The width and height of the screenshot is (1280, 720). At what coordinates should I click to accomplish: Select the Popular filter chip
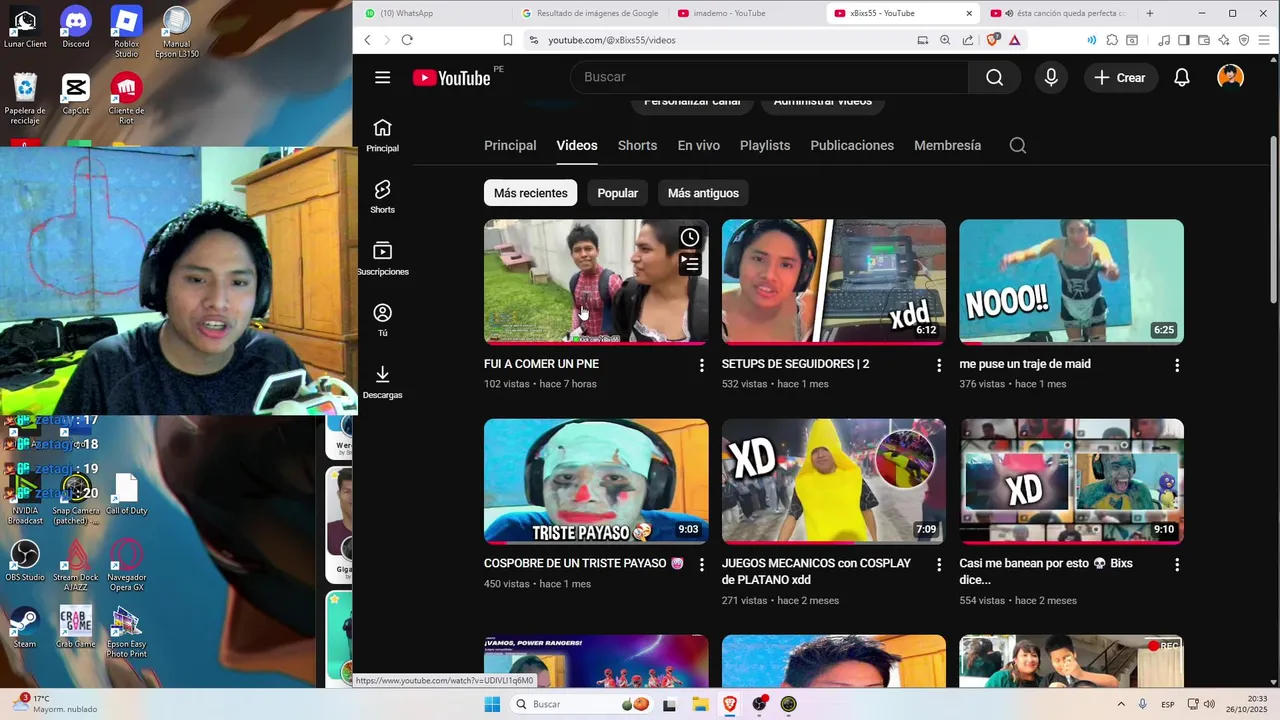[617, 193]
